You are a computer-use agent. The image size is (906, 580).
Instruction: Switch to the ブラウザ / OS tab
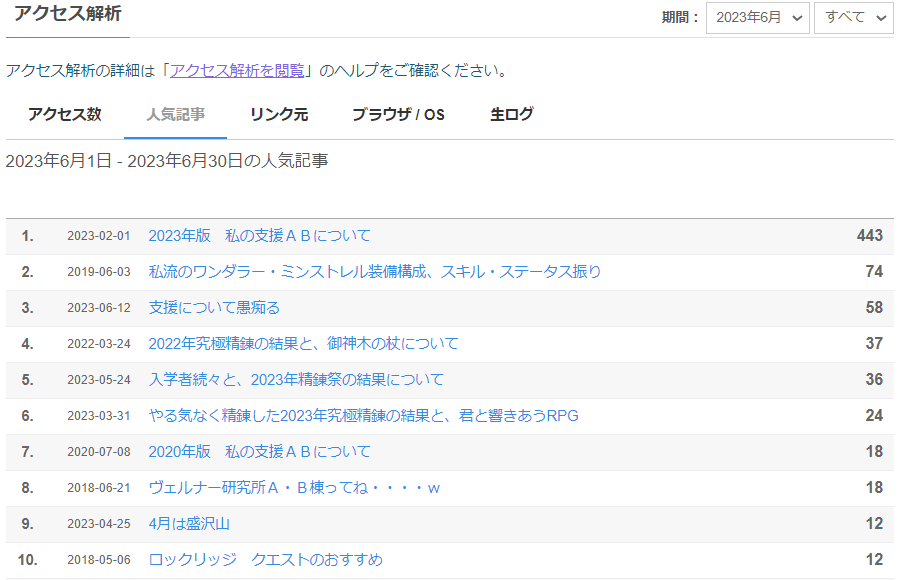pos(399,114)
